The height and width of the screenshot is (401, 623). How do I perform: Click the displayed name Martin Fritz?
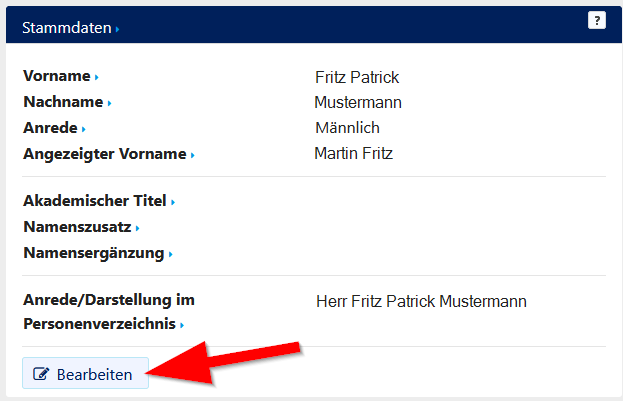pos(353,154)
